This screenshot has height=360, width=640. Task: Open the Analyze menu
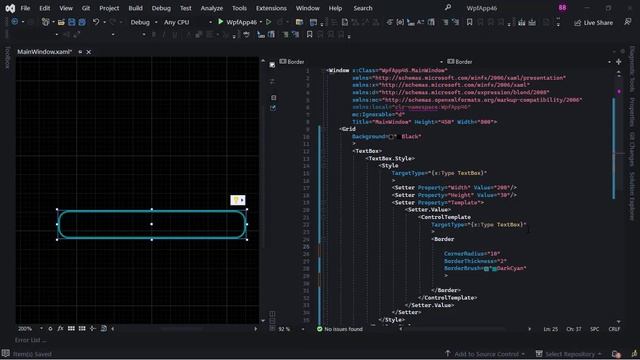click(x=211, y=8)
